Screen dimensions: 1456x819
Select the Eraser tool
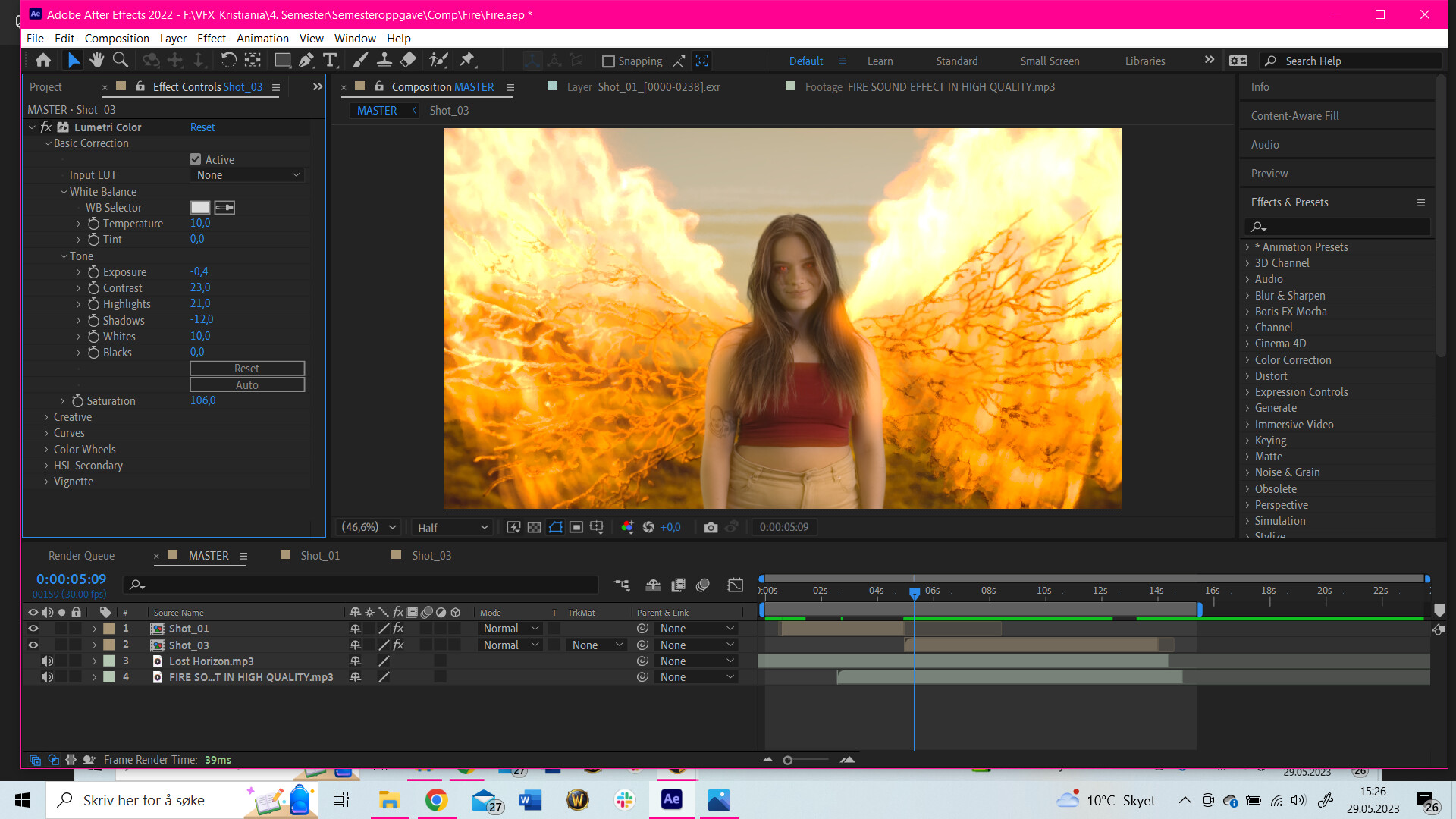(408, 60)
